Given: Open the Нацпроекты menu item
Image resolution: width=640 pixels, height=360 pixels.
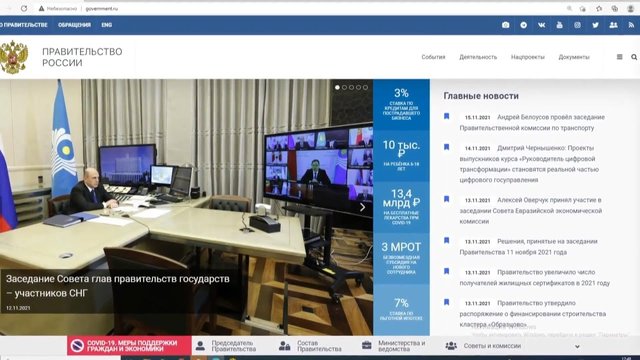Looking at the screenshot, I should pos(527,57).
